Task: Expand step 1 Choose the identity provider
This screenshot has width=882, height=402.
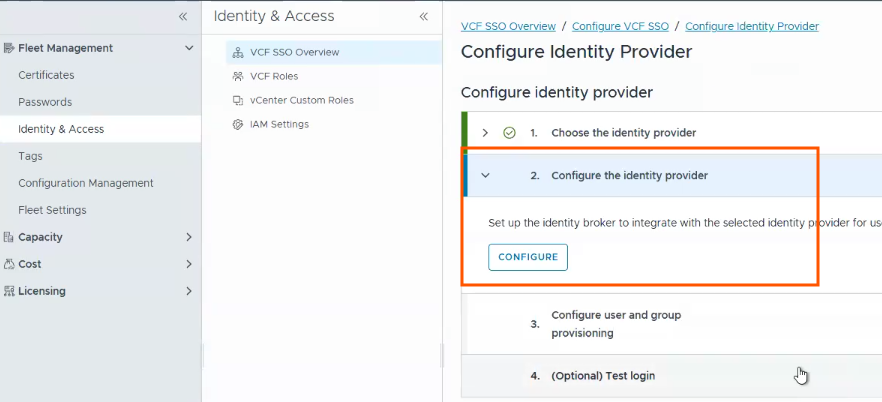Action: (485, 133)
